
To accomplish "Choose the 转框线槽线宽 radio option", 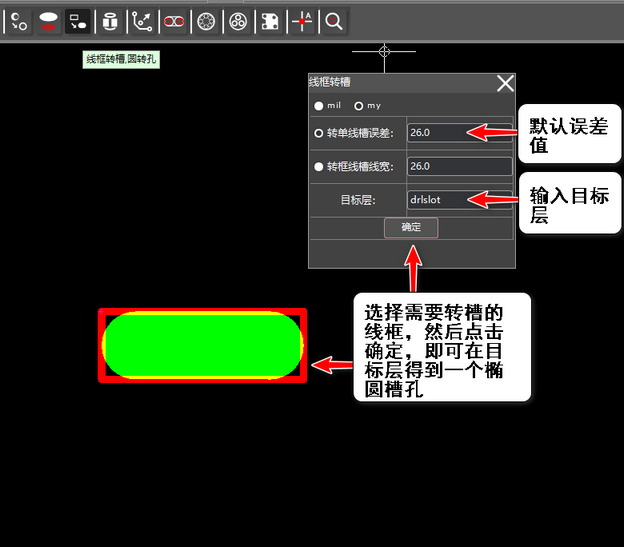I will 319,167.
